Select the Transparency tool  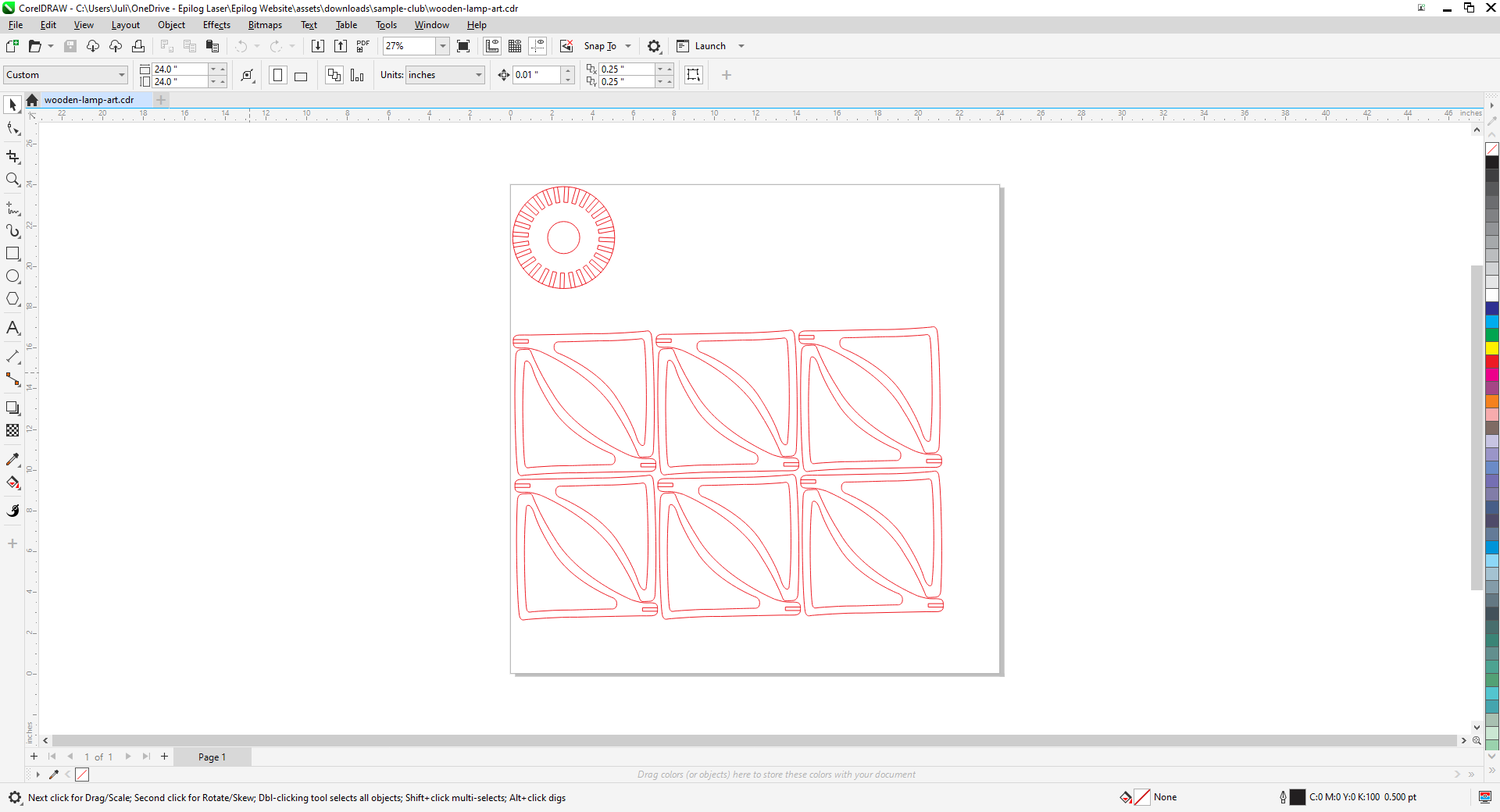coord(12,430)
